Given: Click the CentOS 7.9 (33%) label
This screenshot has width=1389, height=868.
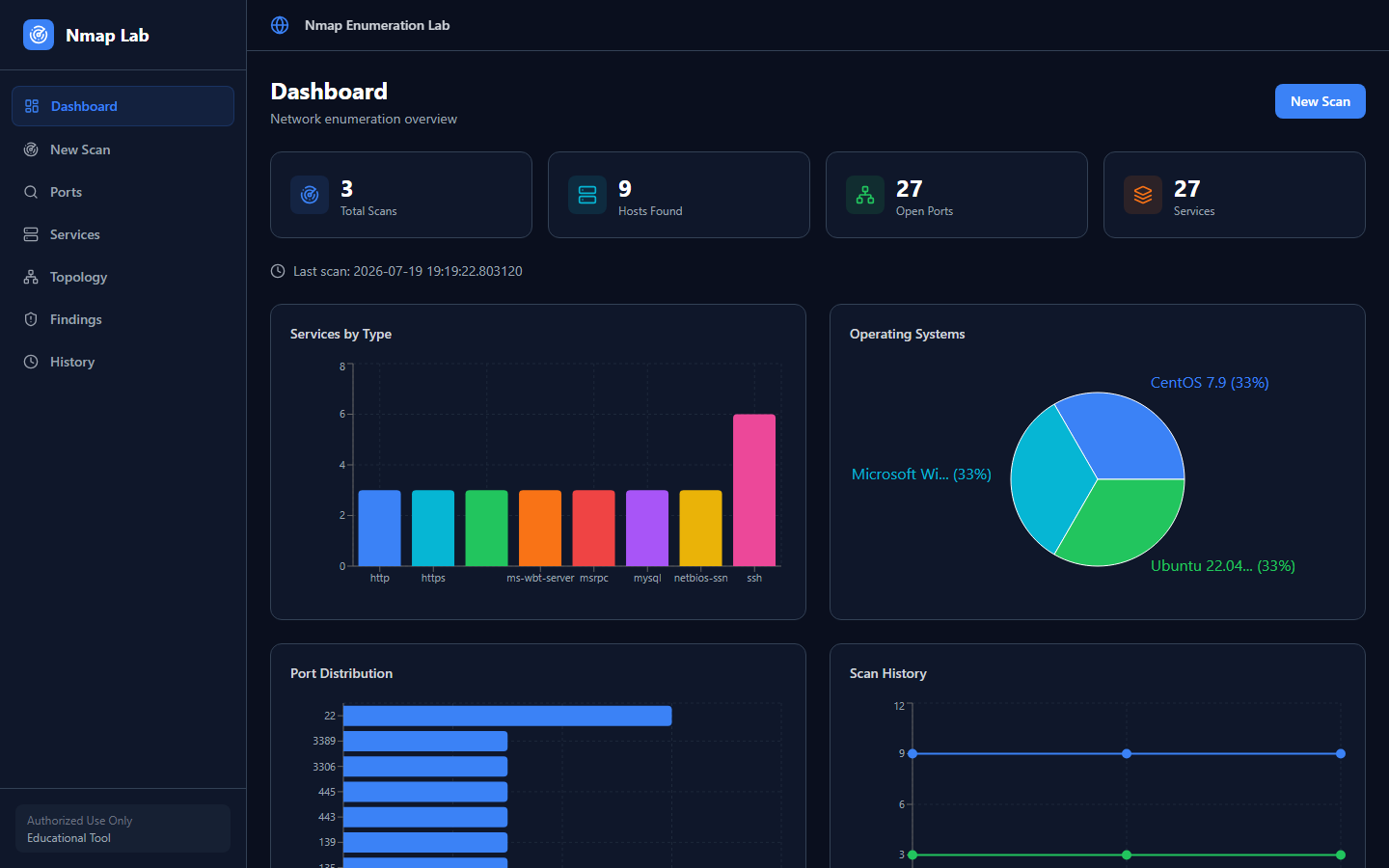Looking at the screenshot, I should [1210, 383].
